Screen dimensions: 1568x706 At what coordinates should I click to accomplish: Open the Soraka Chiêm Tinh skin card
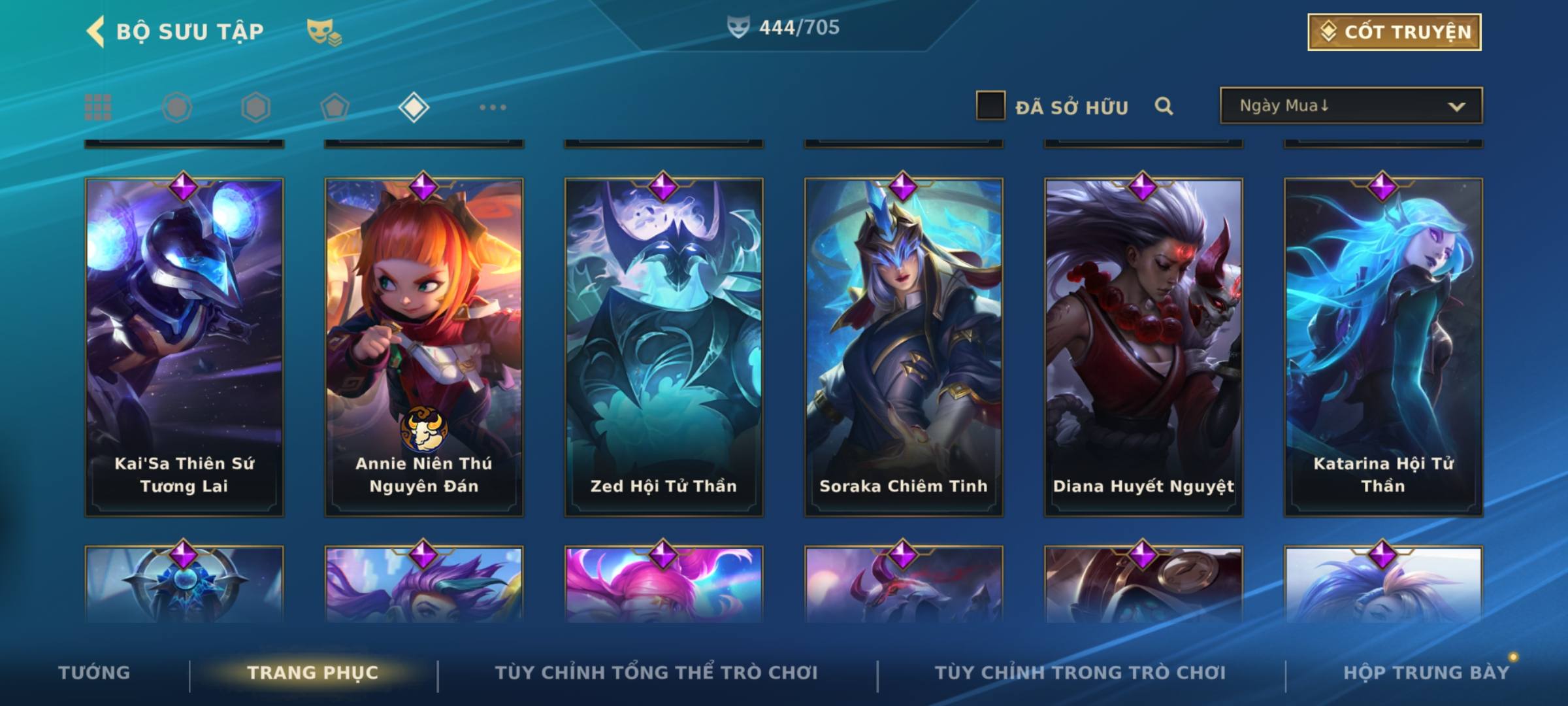pyautogui.click(x=904, y=347)
